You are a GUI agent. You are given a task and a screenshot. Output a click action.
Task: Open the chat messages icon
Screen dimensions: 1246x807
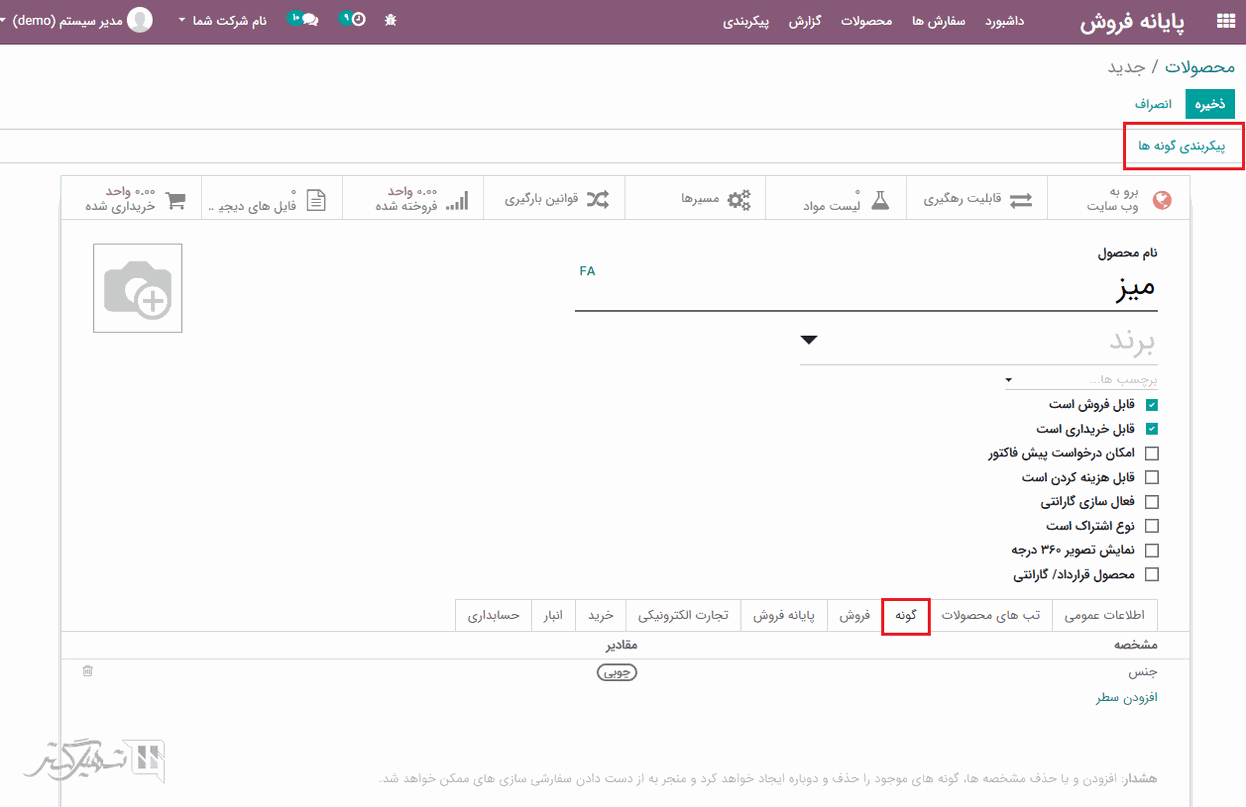coord(308,21)
